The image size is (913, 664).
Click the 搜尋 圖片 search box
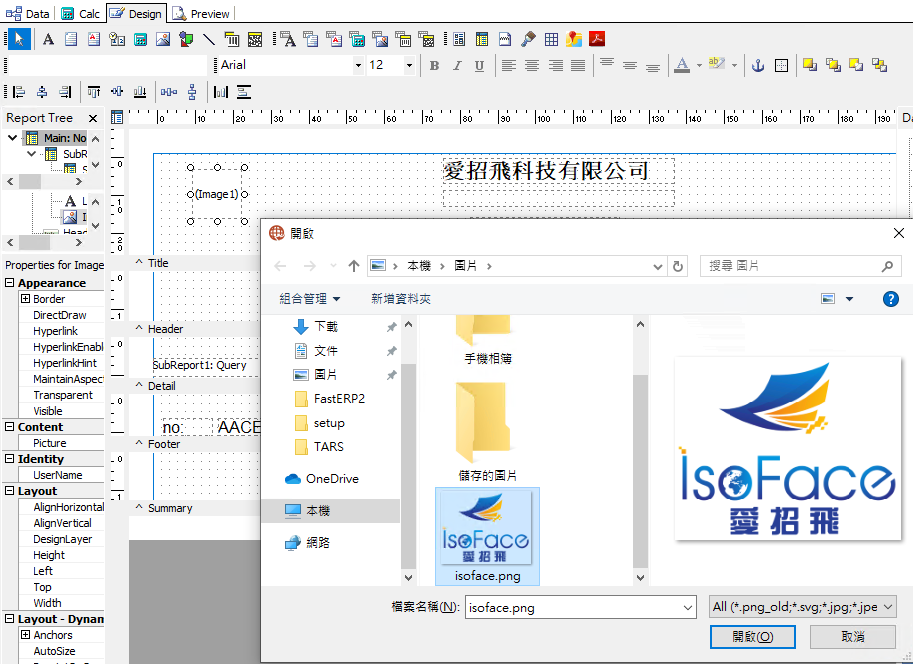click(800, 266)
